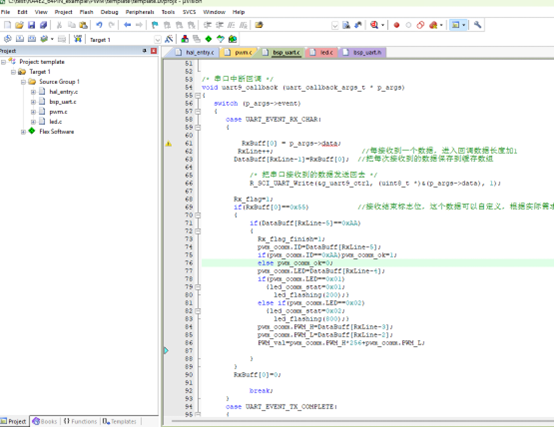The width and height of the screenshot is (554, 427).
Task: Open the Target 1 dropdown
Action: tap(158, 40)
